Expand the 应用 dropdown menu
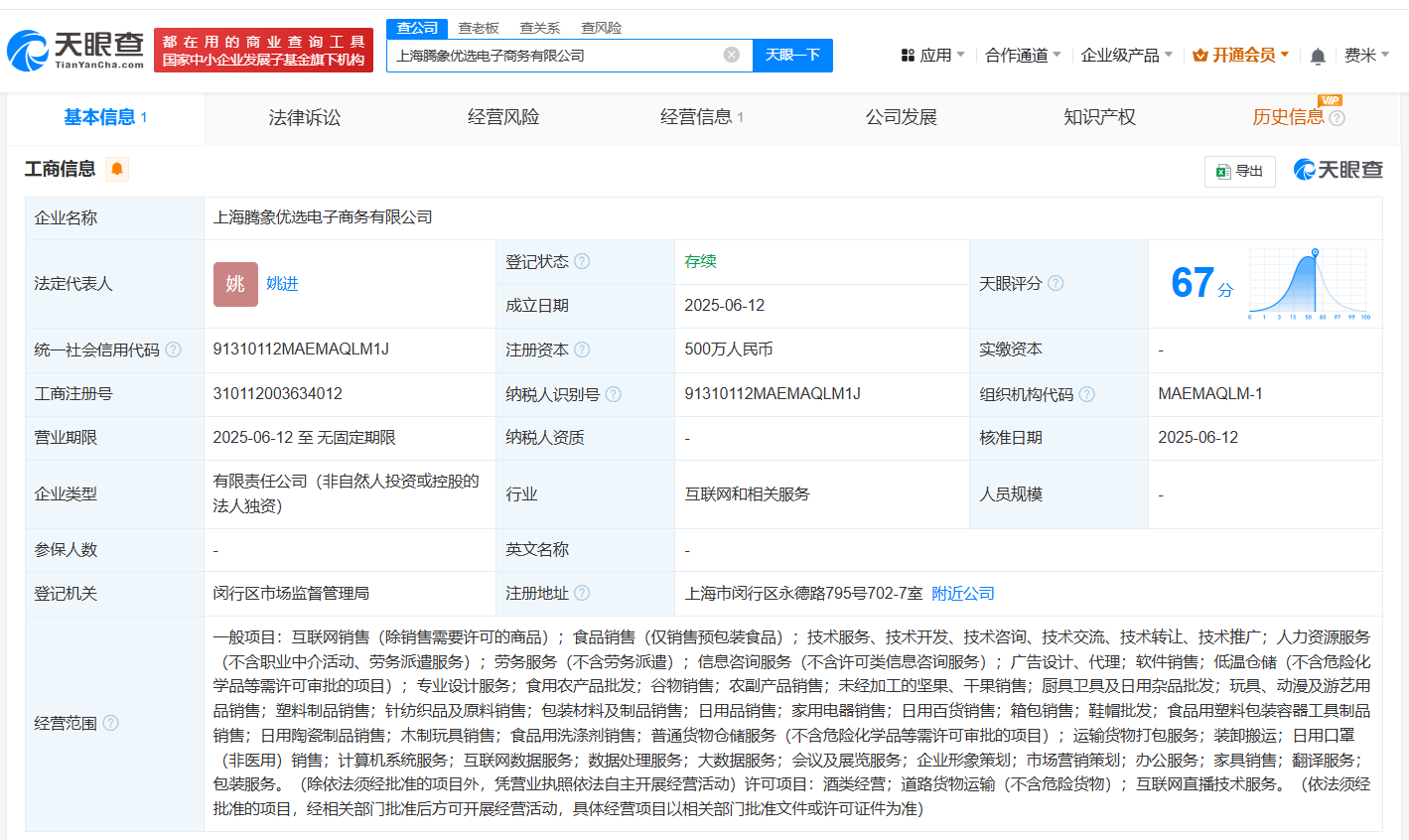This screenshot has width=1409, height=840. [932, 56]
